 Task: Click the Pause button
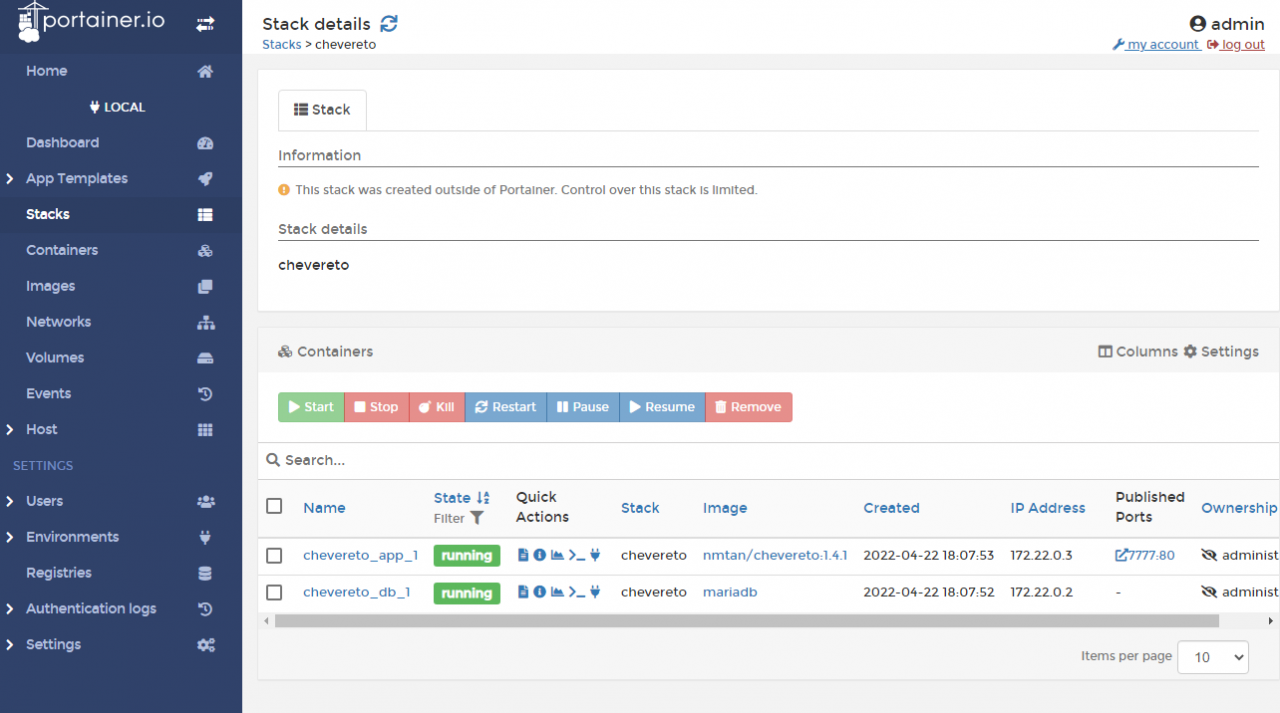583,407
